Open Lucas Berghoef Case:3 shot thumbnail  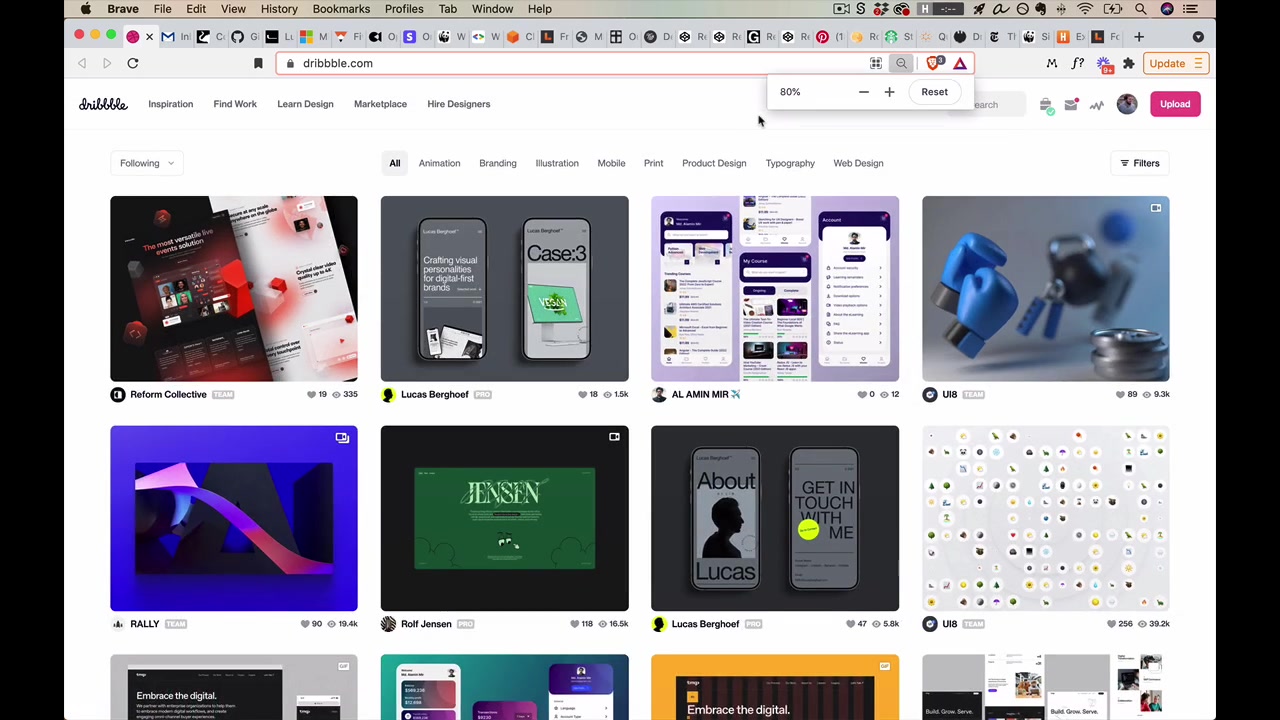coord(505,289)
